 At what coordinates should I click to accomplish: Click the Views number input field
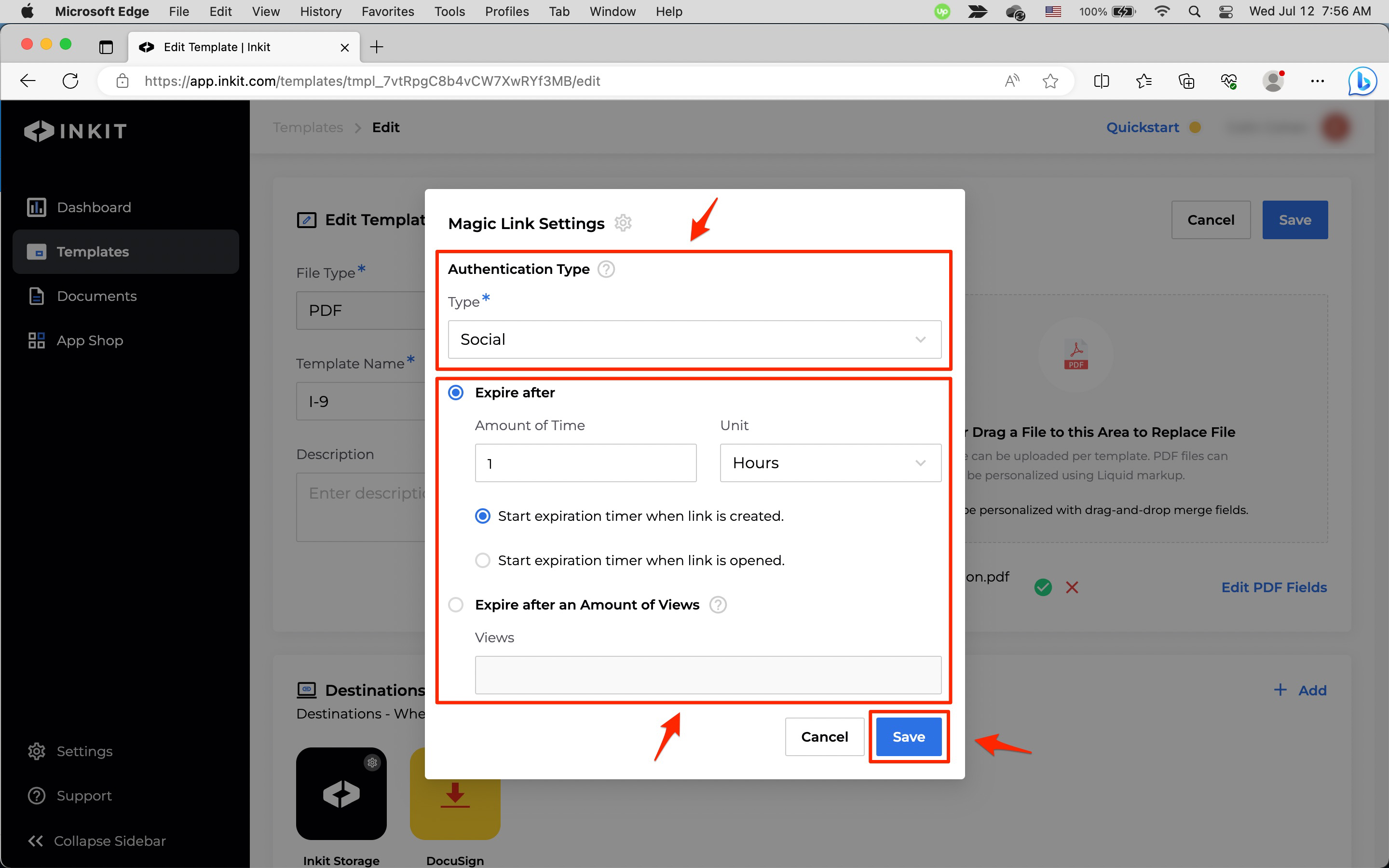[708, 675]
